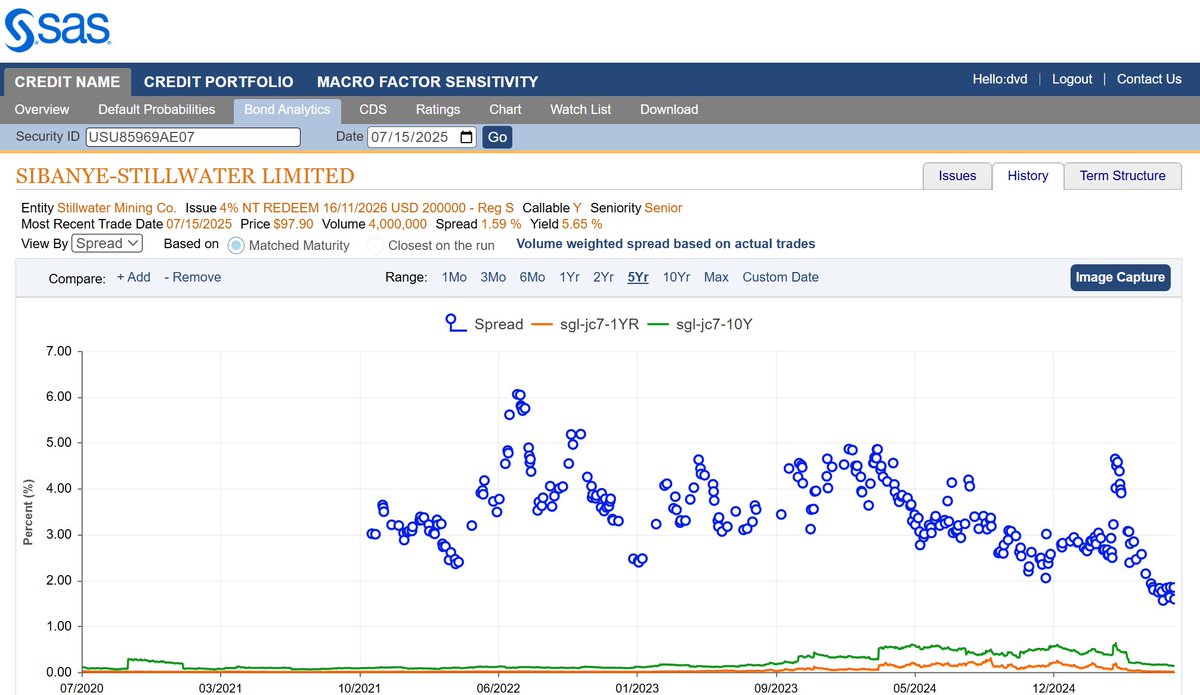Click the Image Capture button

point(1121,277)
